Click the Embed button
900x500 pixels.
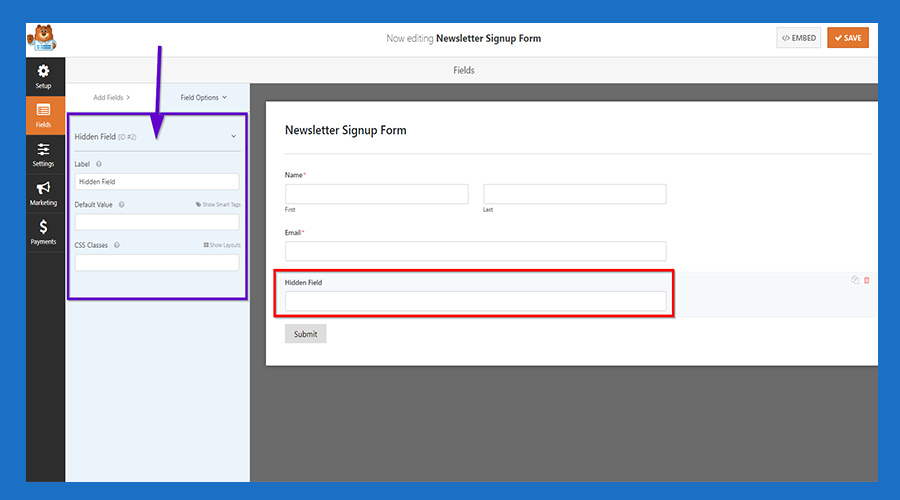(798, 38)
